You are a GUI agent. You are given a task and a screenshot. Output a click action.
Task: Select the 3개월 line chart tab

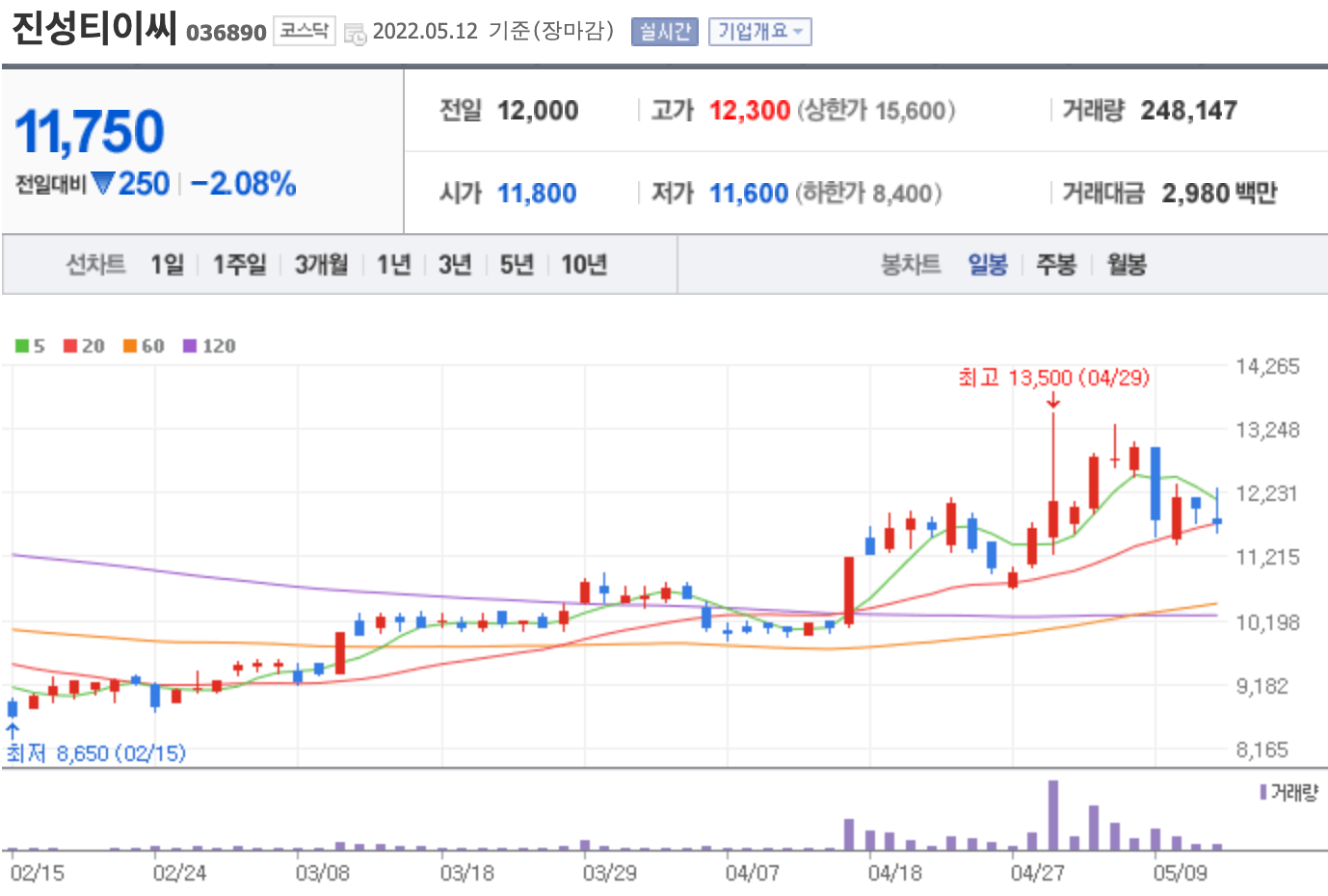pos(321,264)
